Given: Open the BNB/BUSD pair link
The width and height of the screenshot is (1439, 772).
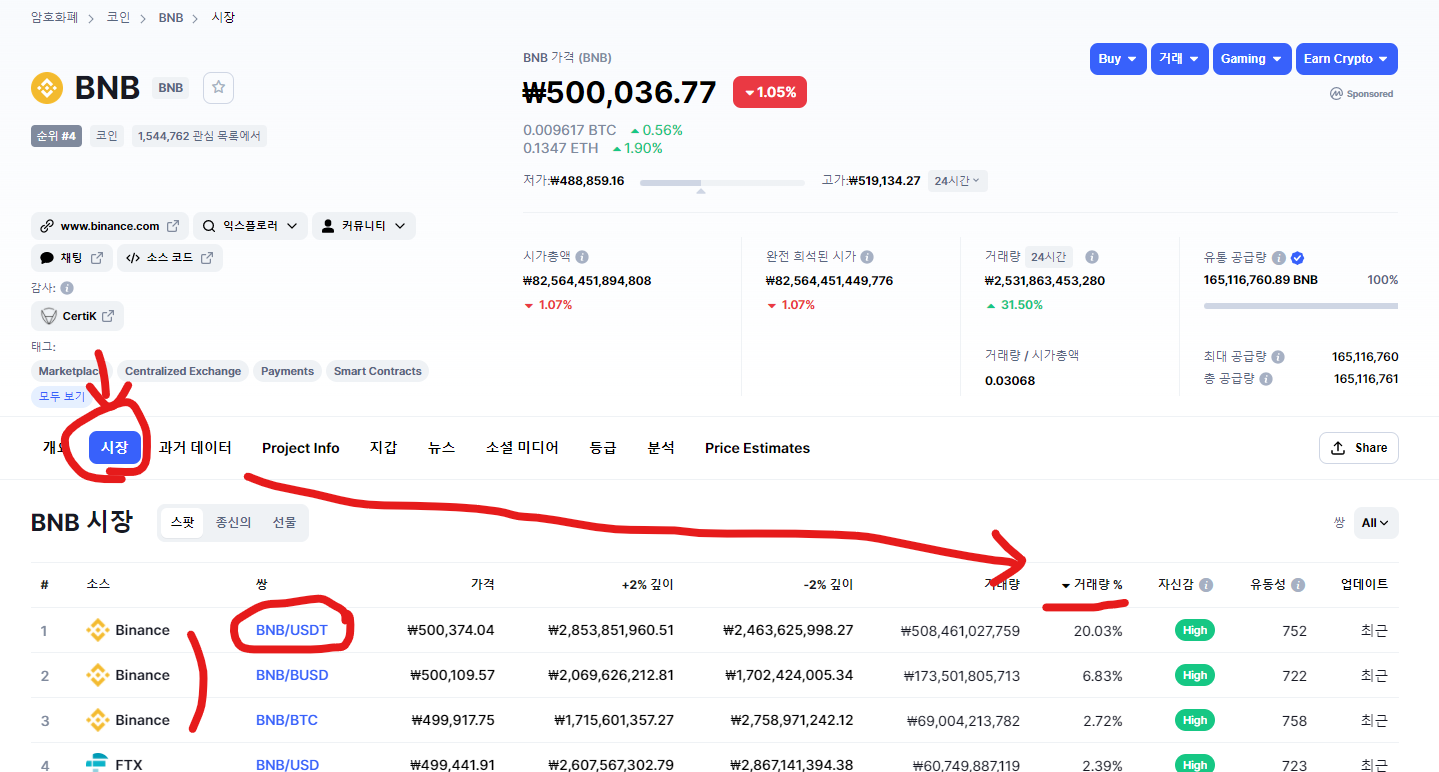Looking at the screenshot, I should click(x=292, y=675).
